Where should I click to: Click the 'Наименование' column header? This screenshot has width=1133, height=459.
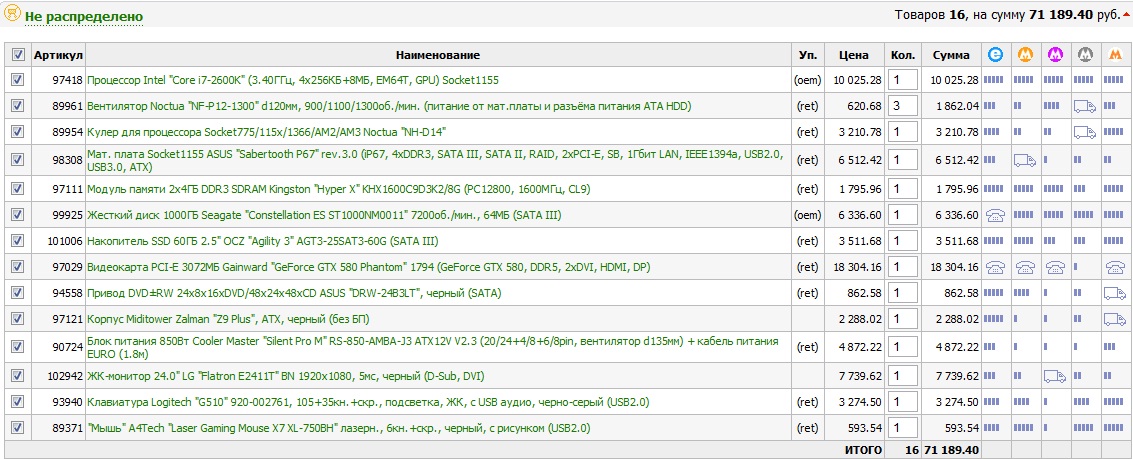(438, 55)
